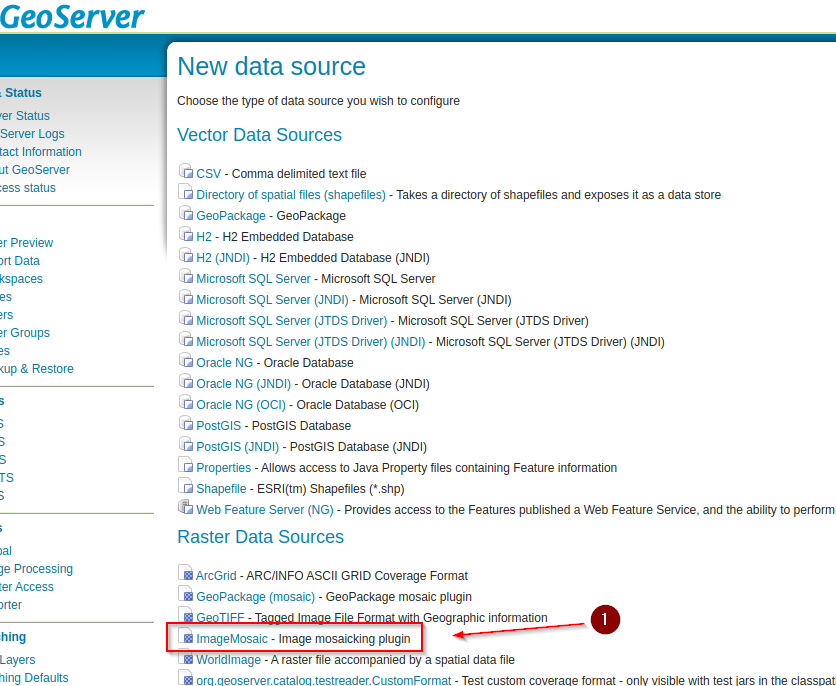Viewport: 836px width, 686px height.
Task: Click the ArcGrid raster icon
Action: click(x=186, y=573)
